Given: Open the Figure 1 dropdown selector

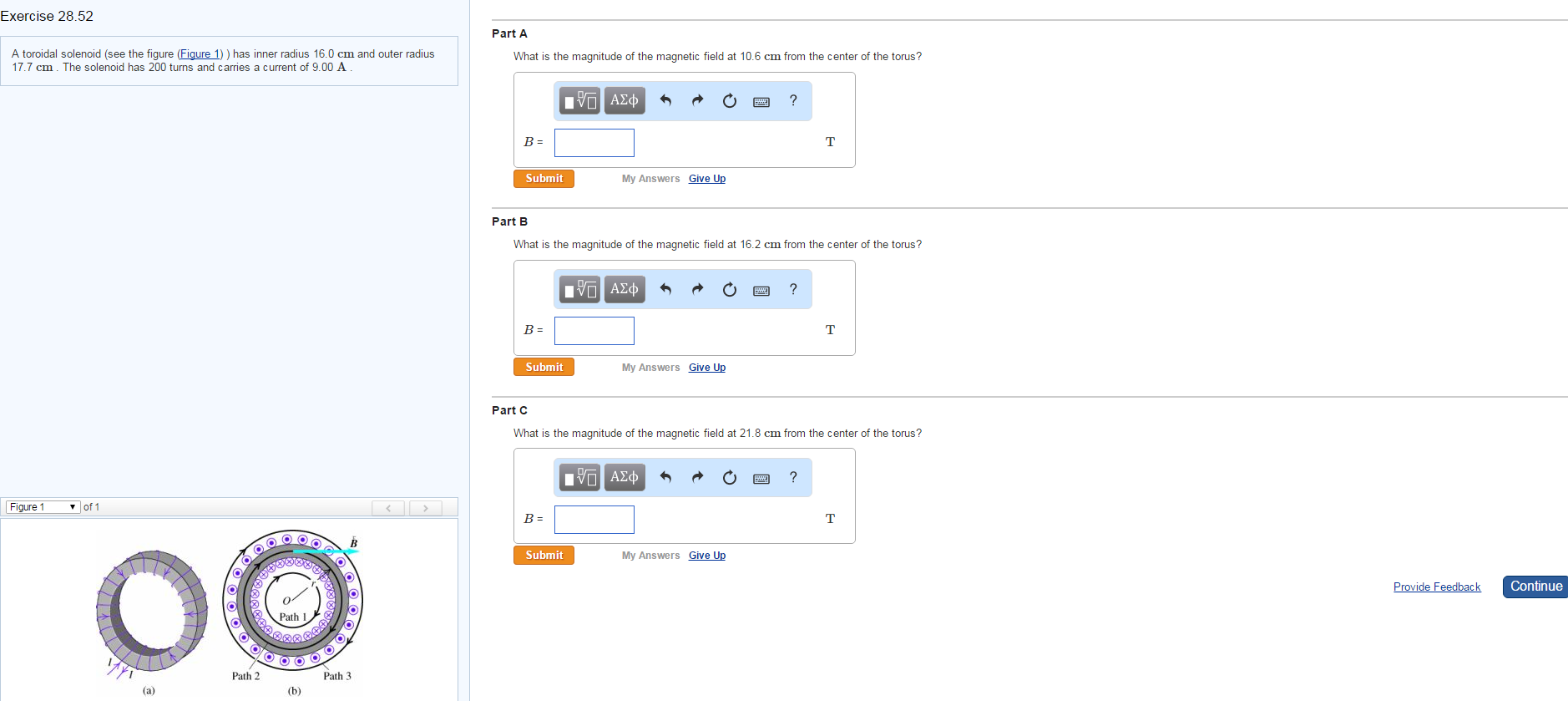Looking at the screenshot, I should click(43, 507).
